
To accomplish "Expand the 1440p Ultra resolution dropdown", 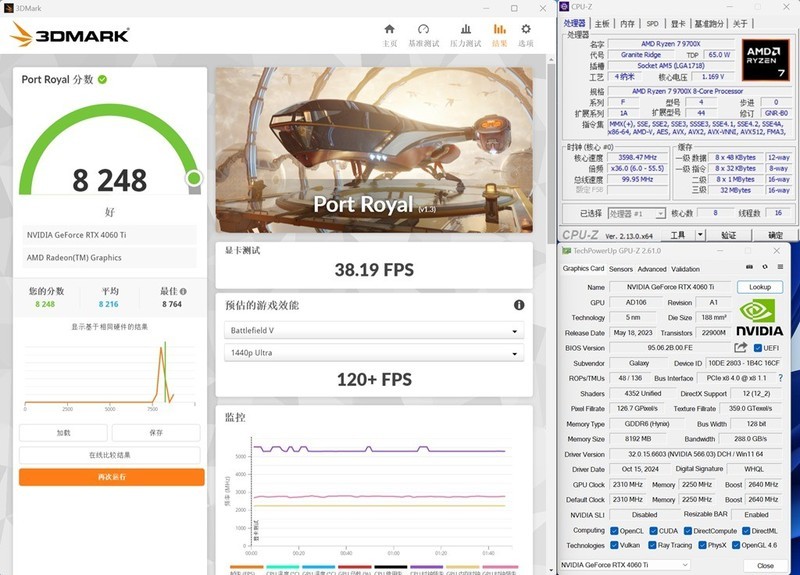I will click(370, 353).
